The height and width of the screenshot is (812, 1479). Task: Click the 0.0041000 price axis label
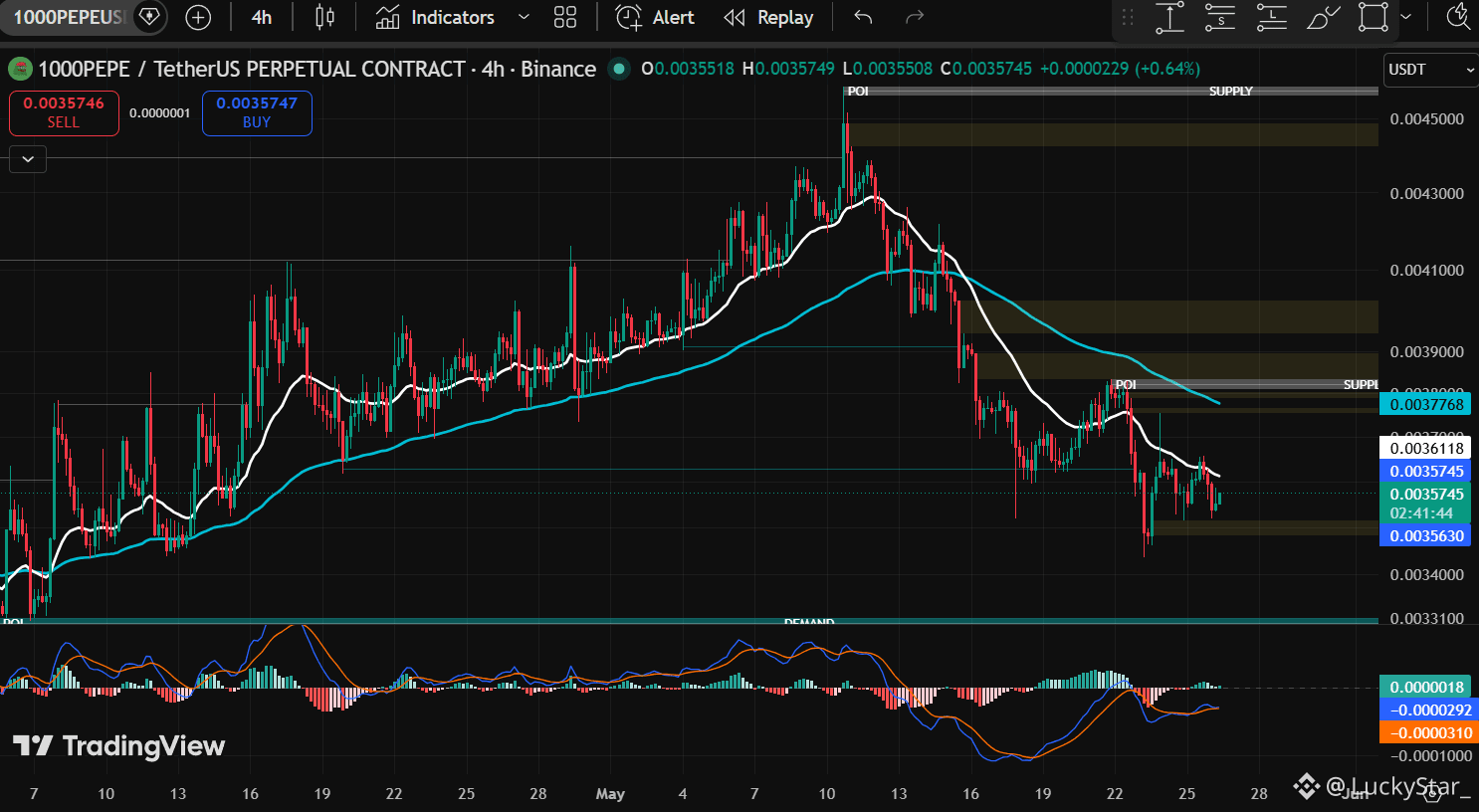coord(1427,270)
